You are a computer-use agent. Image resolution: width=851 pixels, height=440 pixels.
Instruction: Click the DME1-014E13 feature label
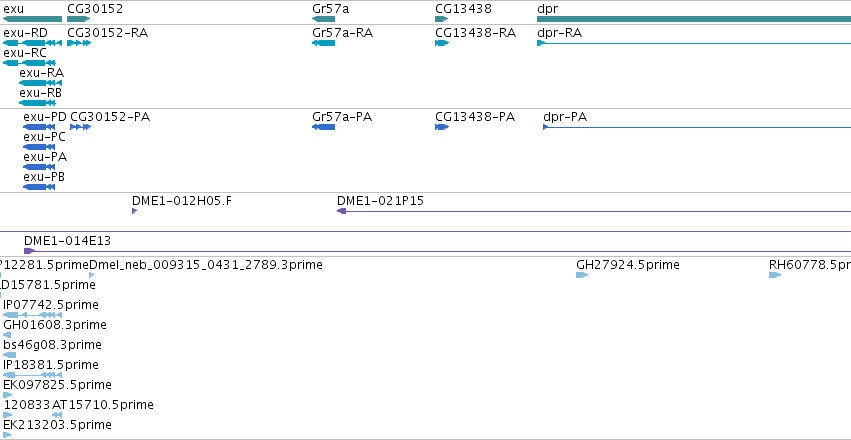pyautogui.click(x=67, y=241)
